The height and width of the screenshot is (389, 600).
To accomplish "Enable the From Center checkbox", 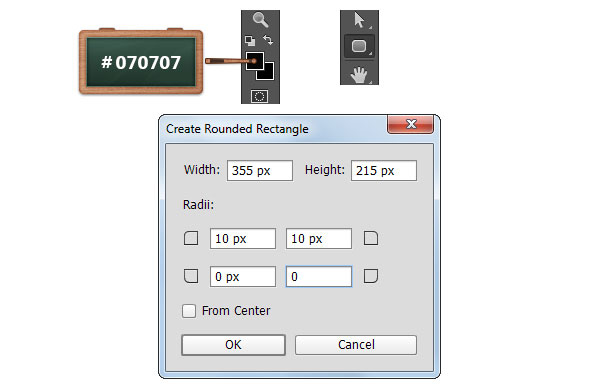I will (x=189, y=311).
